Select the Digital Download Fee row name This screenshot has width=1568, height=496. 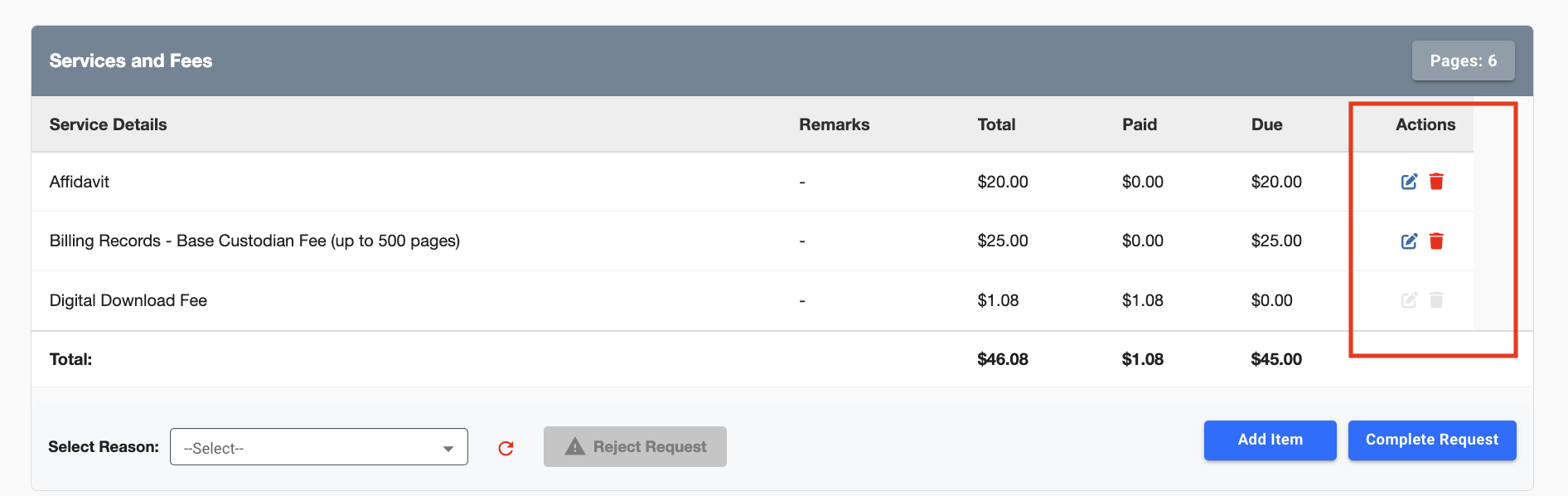tap(128, 300)
